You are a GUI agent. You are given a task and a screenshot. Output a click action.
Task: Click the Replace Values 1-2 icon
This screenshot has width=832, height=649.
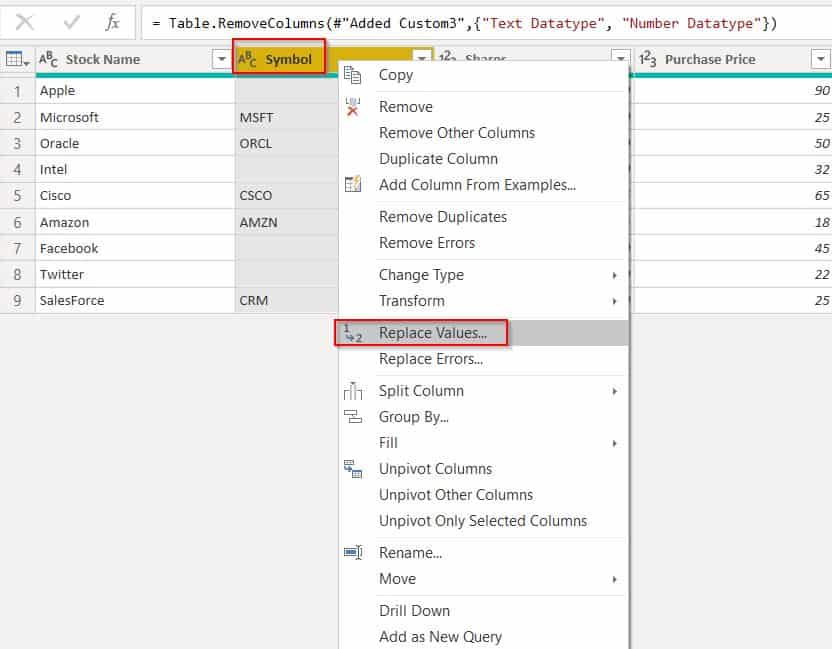353,333
